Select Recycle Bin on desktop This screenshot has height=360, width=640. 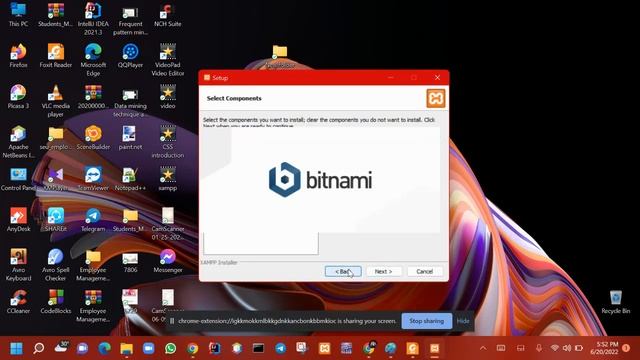click(616, 302)
